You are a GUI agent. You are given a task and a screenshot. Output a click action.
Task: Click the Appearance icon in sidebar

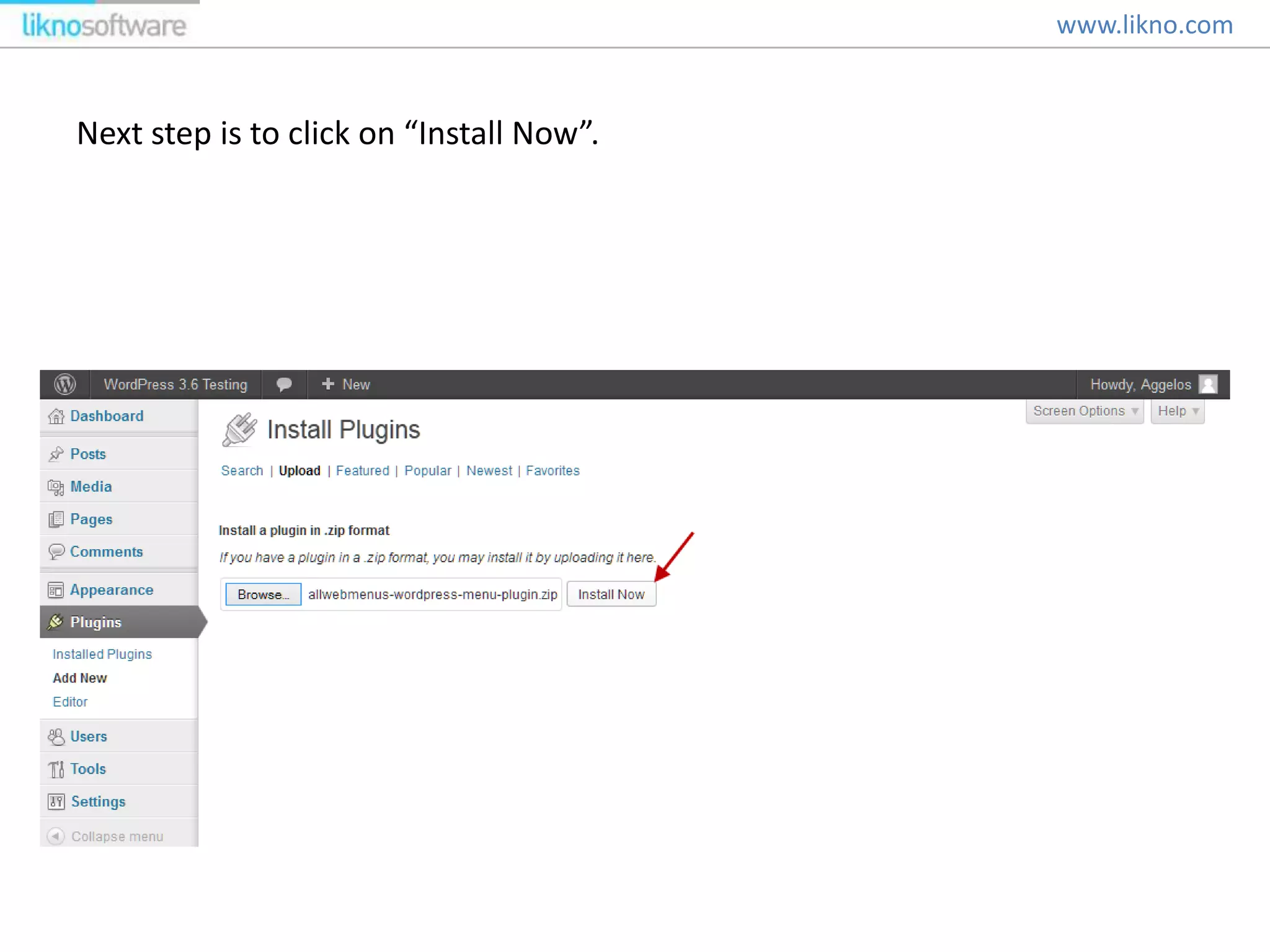[x=56, y=590]
